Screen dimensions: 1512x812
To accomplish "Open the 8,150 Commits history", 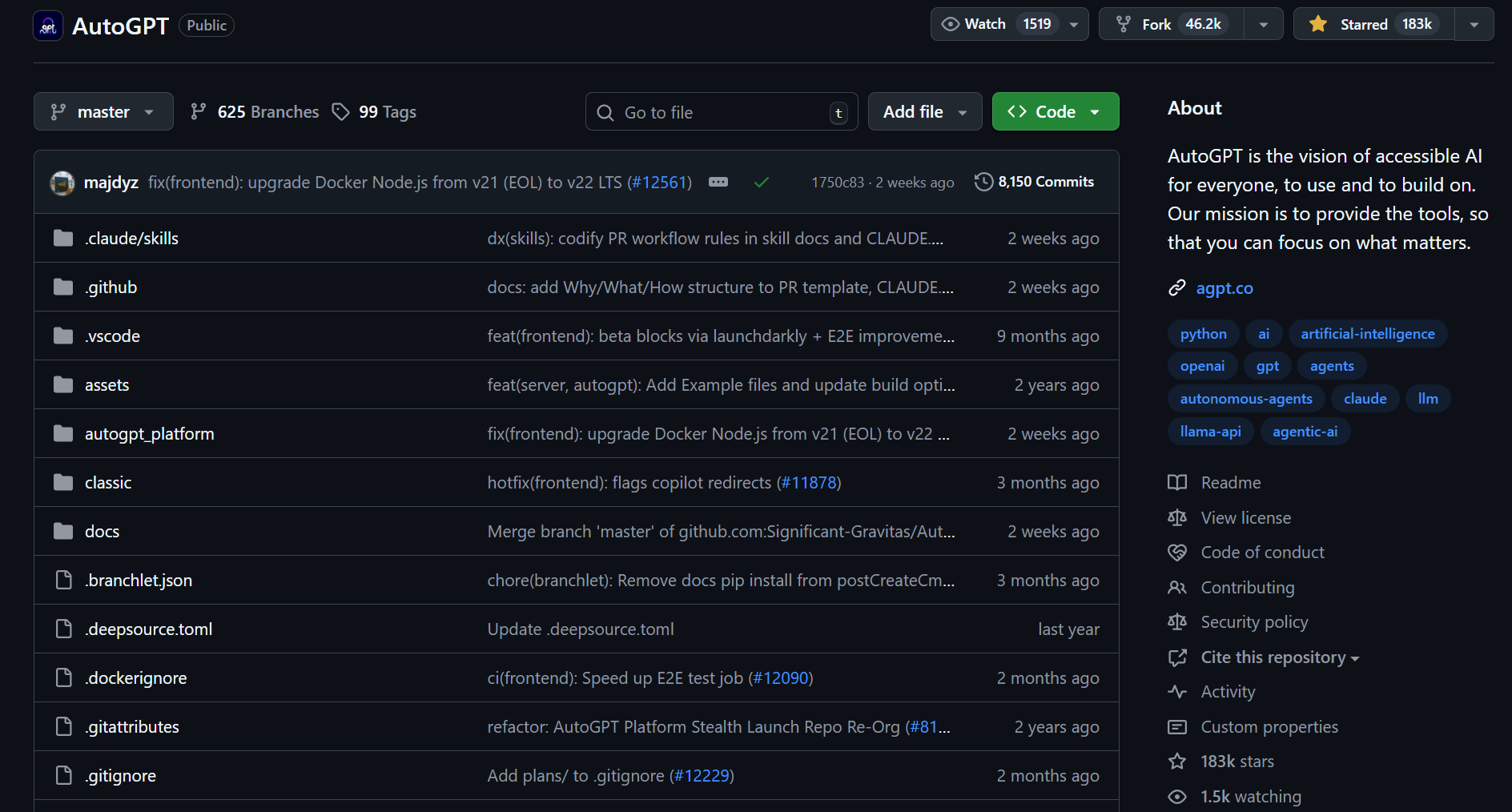I will click(1034, 183).
